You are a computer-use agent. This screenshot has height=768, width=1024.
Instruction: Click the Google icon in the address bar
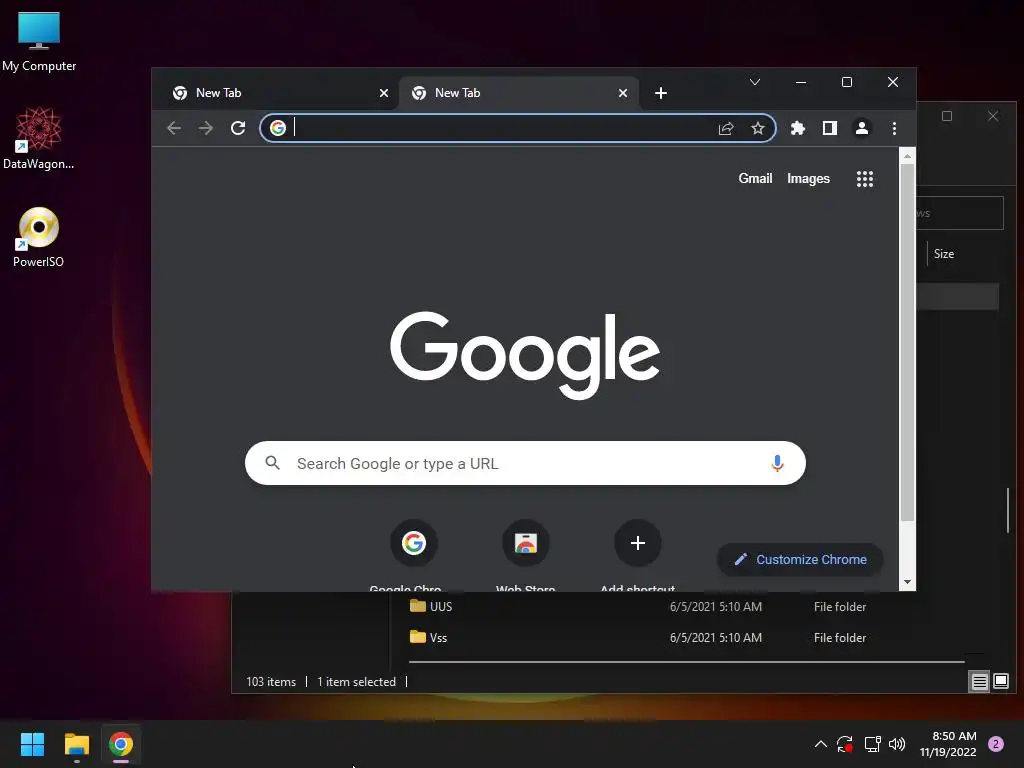pyautogui.click(x=278, y=128)
